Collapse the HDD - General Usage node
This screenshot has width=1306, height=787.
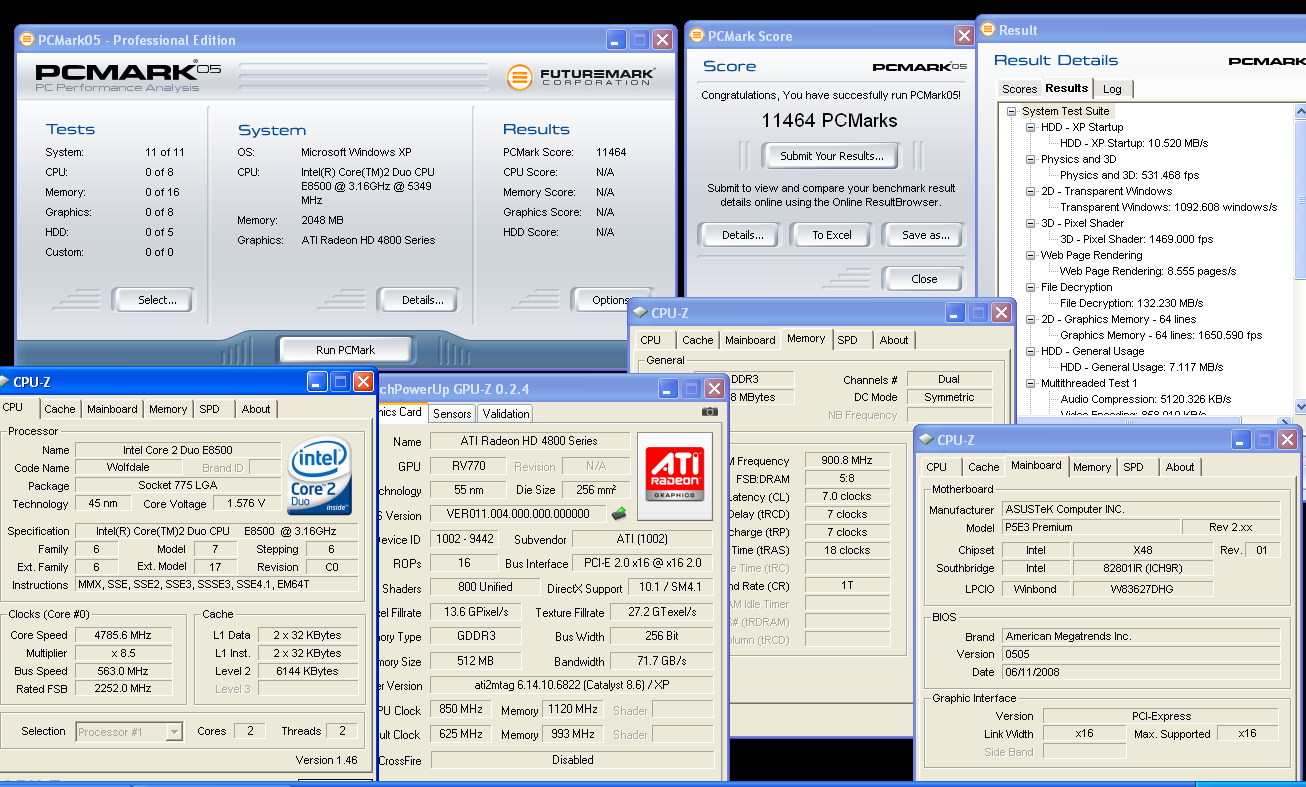1031,351
